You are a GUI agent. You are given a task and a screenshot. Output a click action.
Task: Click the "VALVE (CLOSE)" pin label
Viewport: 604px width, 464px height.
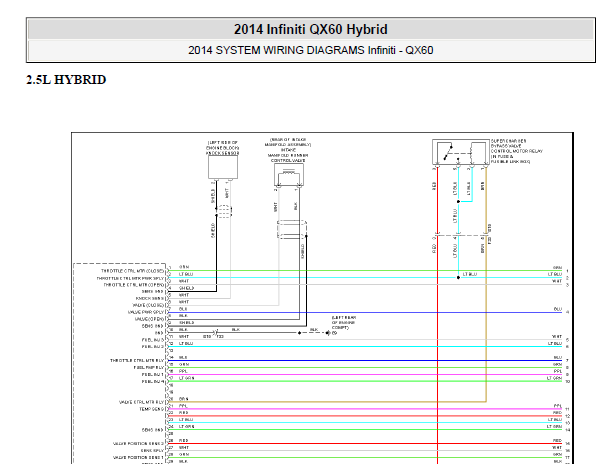(148, 305)
